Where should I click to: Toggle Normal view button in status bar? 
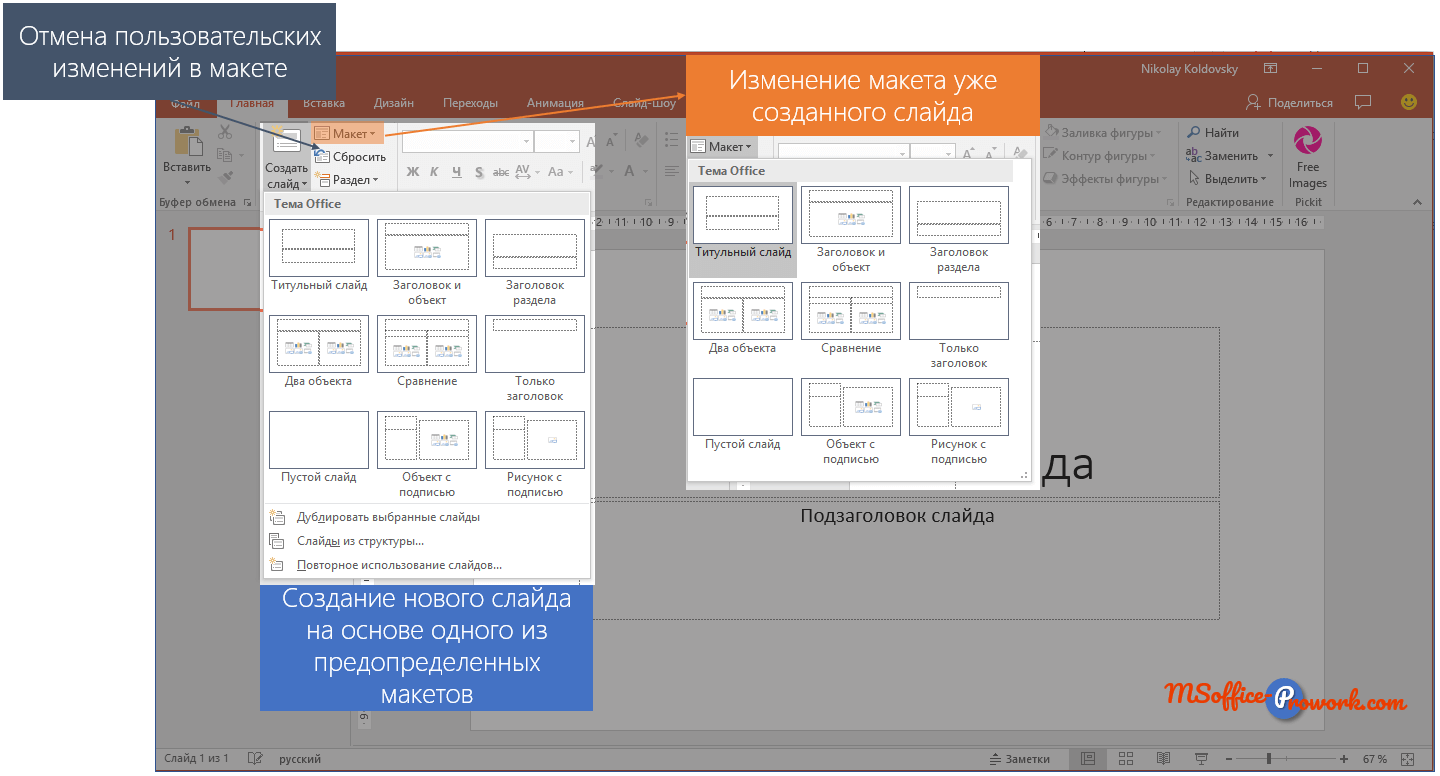click(1088, 759)
